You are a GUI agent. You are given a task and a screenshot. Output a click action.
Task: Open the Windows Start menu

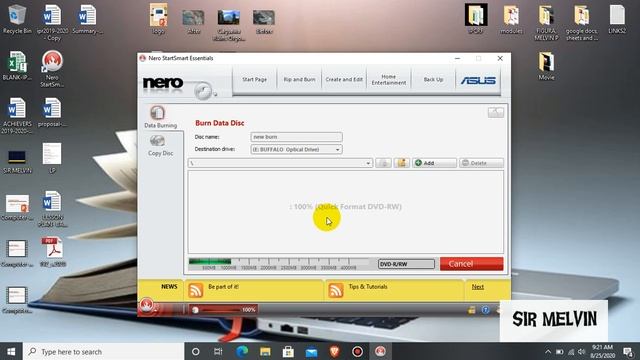pos(11,351)
